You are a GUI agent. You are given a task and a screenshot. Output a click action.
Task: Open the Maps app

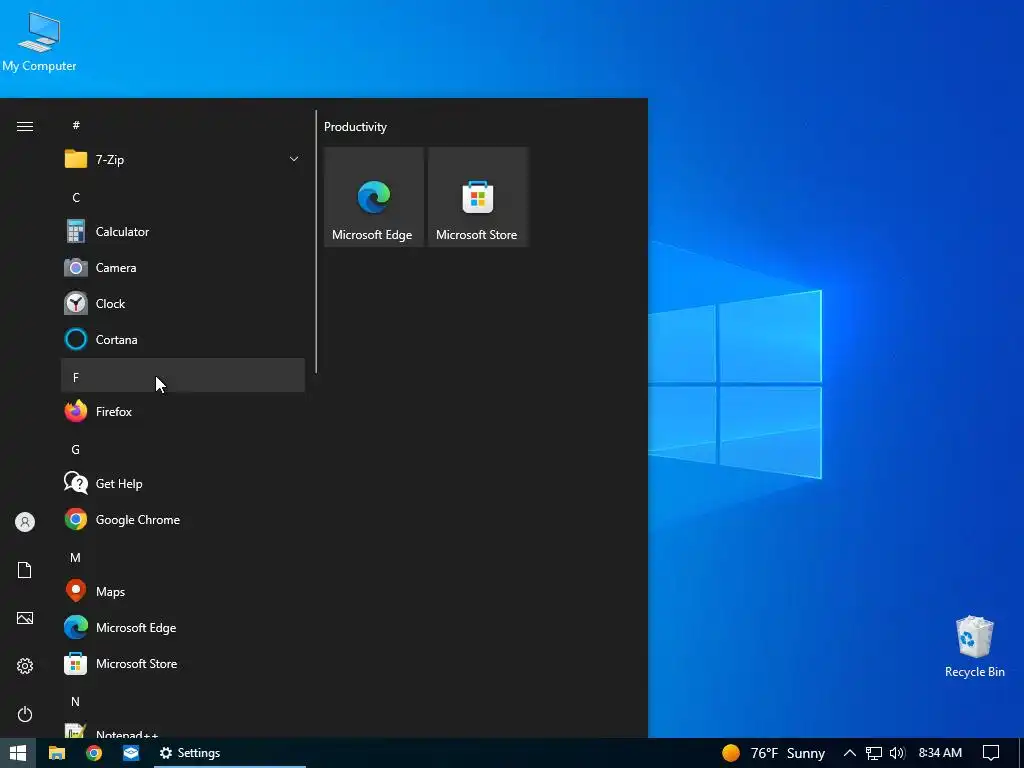[x=183, y=592]
